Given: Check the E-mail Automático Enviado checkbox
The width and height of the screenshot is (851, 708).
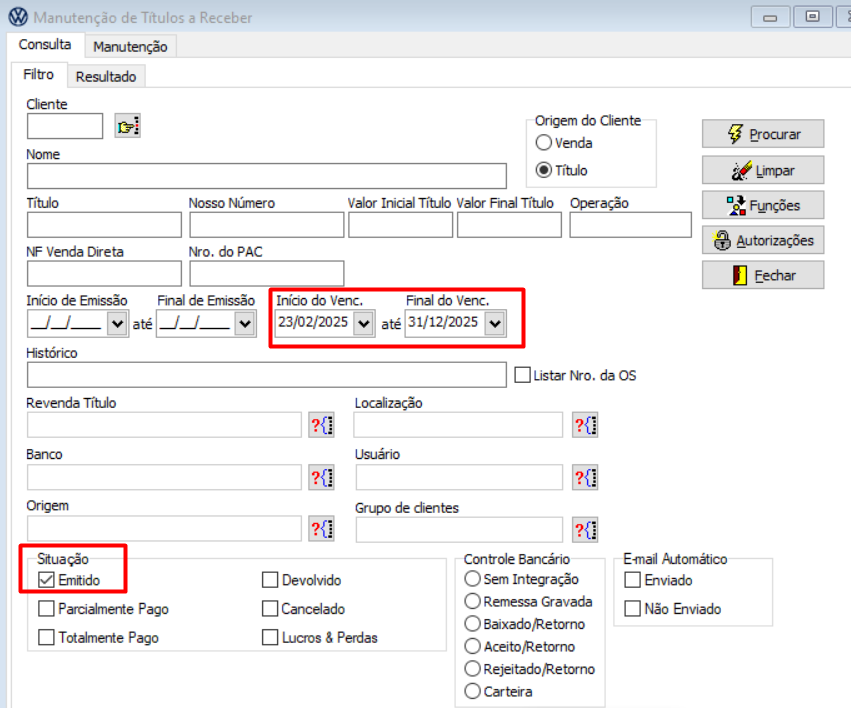Looking at the screenshot, I should (x=632, y=580).
